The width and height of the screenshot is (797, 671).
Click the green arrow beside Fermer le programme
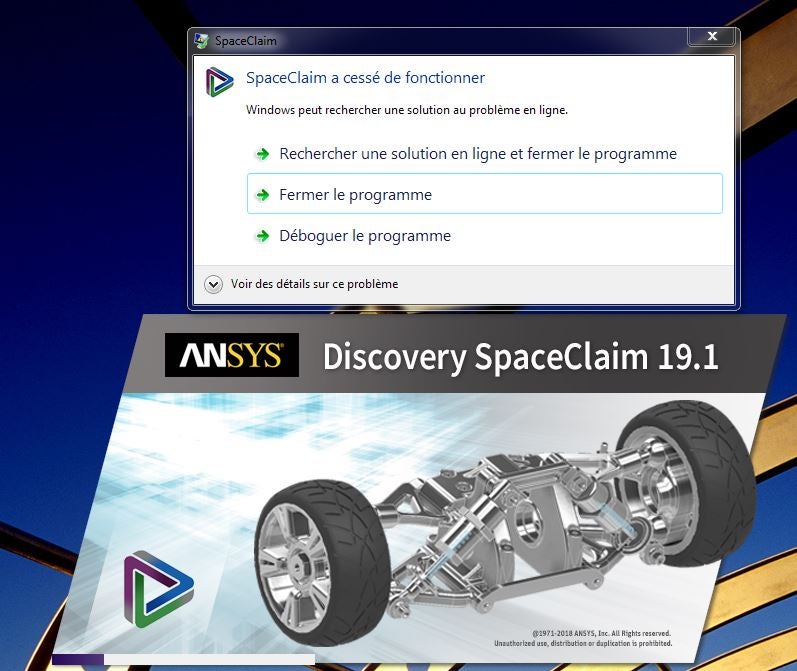(x=263, y=195)
